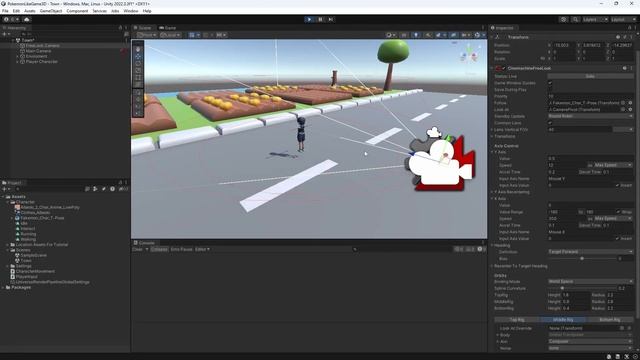640x360 pixels.
Task: Toggle X Axis Invert checkbox
Action: tap(617, 238)
